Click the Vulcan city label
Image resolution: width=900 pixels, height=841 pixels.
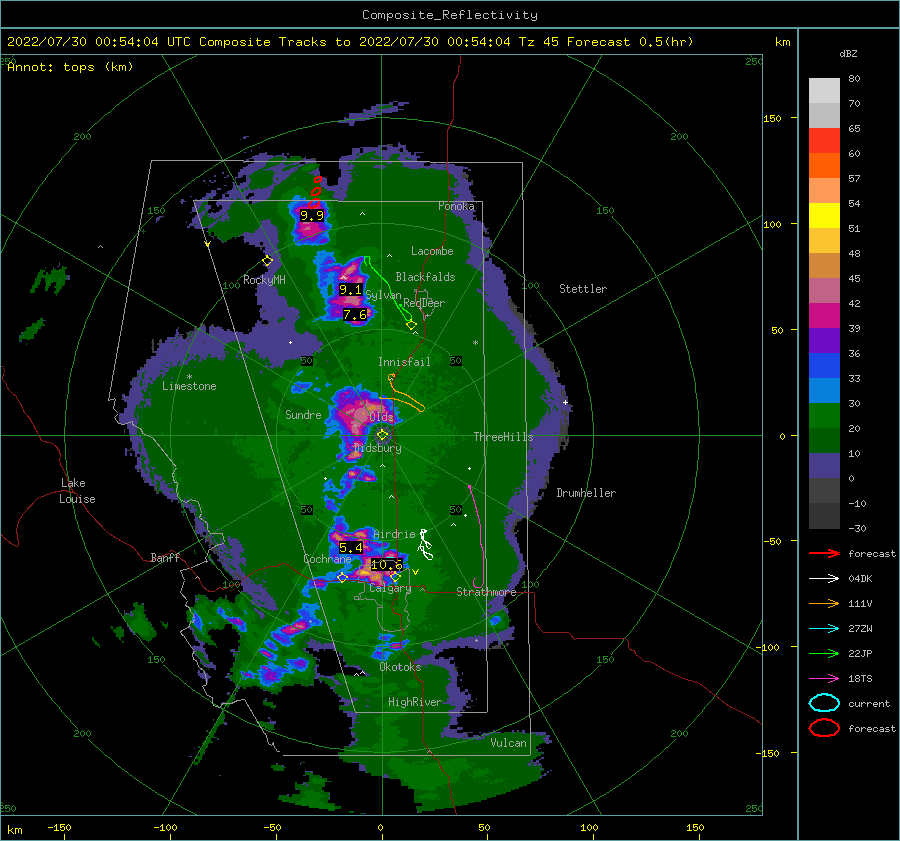[x=508, y=743]
